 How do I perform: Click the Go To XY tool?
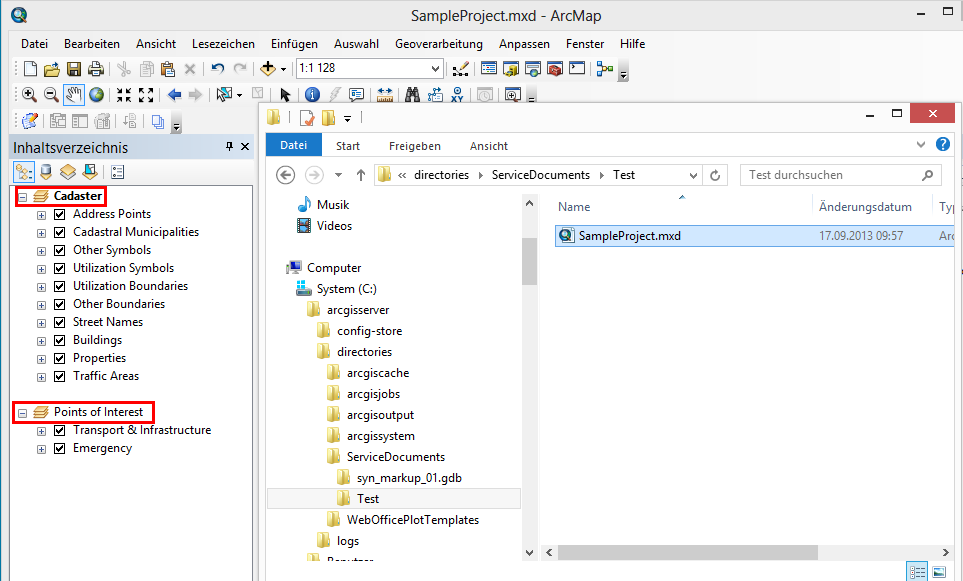click(x=456, y=94)
